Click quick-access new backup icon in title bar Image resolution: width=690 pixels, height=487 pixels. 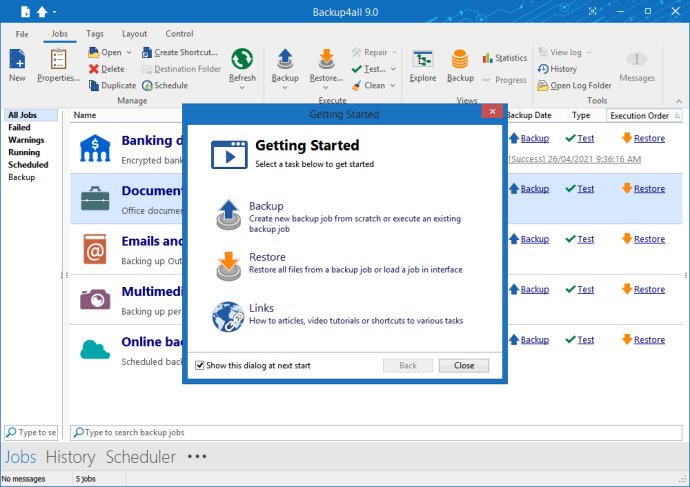pos(26,11)
